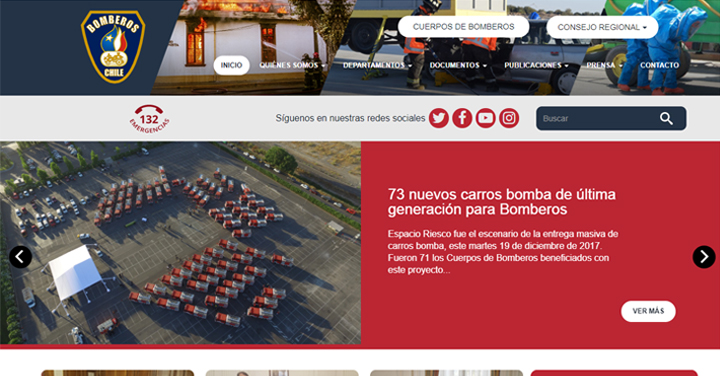Expand the Documentos menu
The image size is (720, 376).
[x=458, y=65]
